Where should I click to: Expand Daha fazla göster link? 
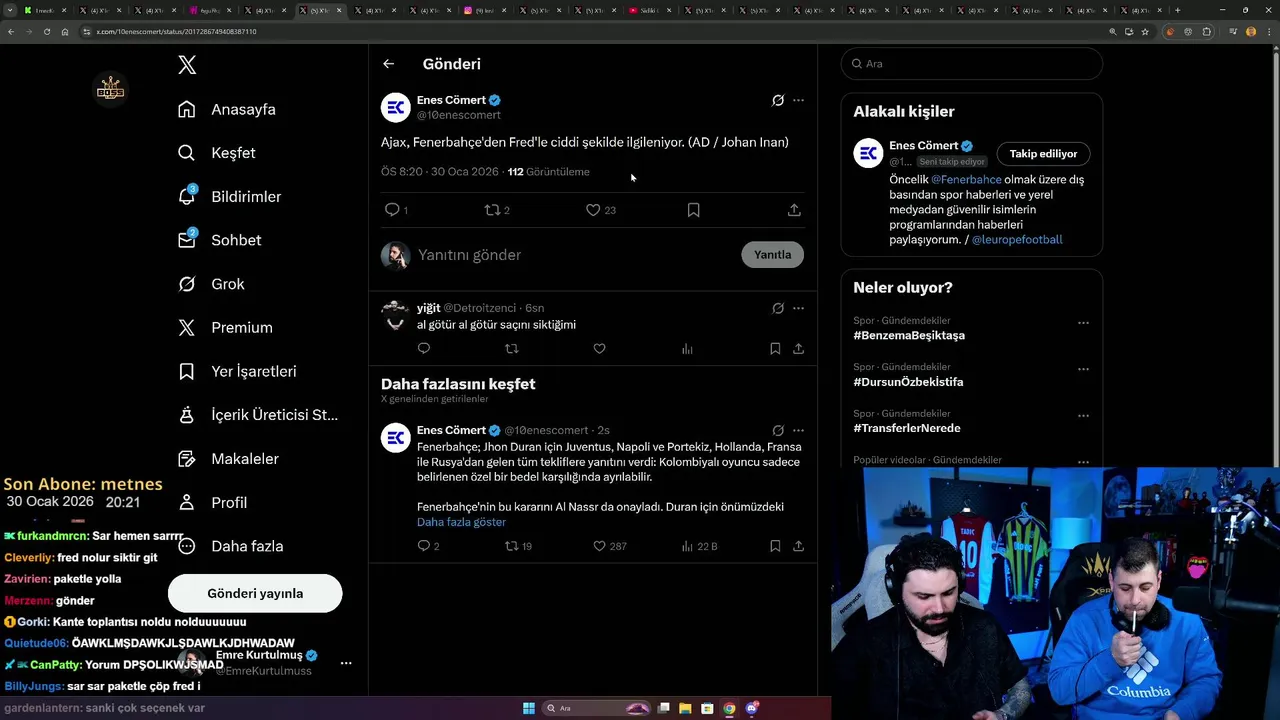pyautogui.click(x=461, y=522)
